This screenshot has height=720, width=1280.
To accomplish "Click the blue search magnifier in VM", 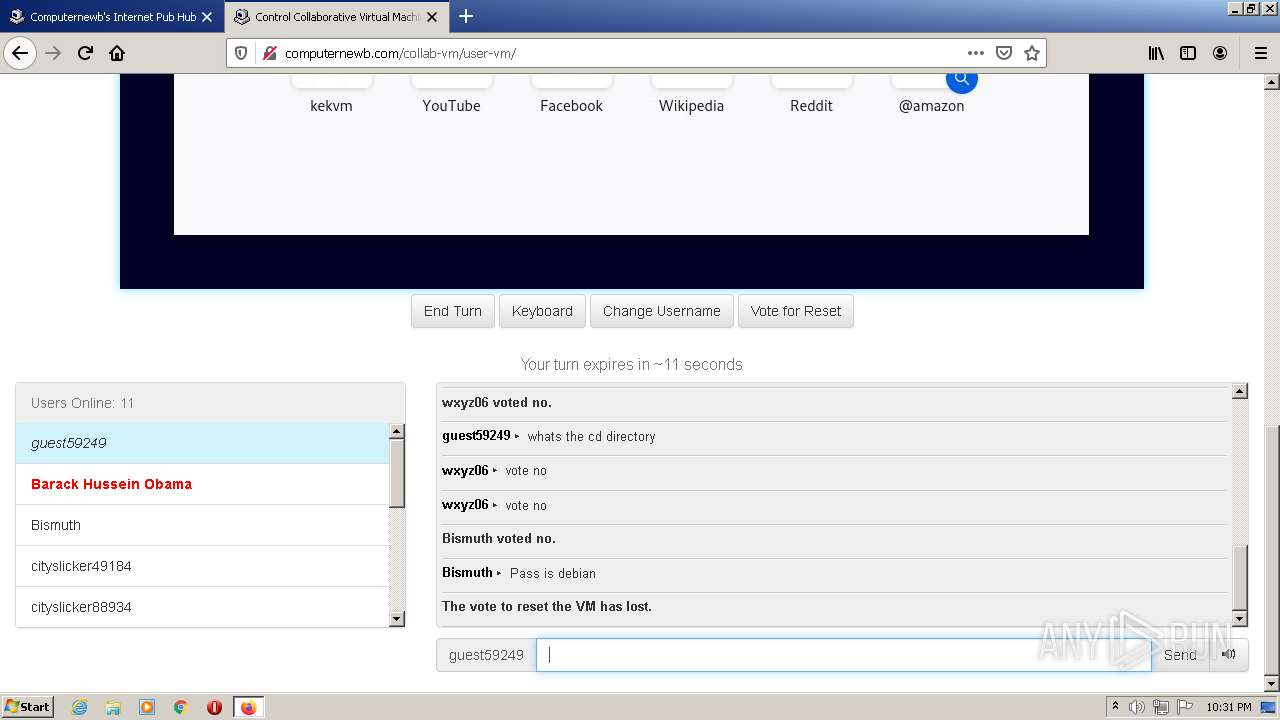I will coord(962,79).
